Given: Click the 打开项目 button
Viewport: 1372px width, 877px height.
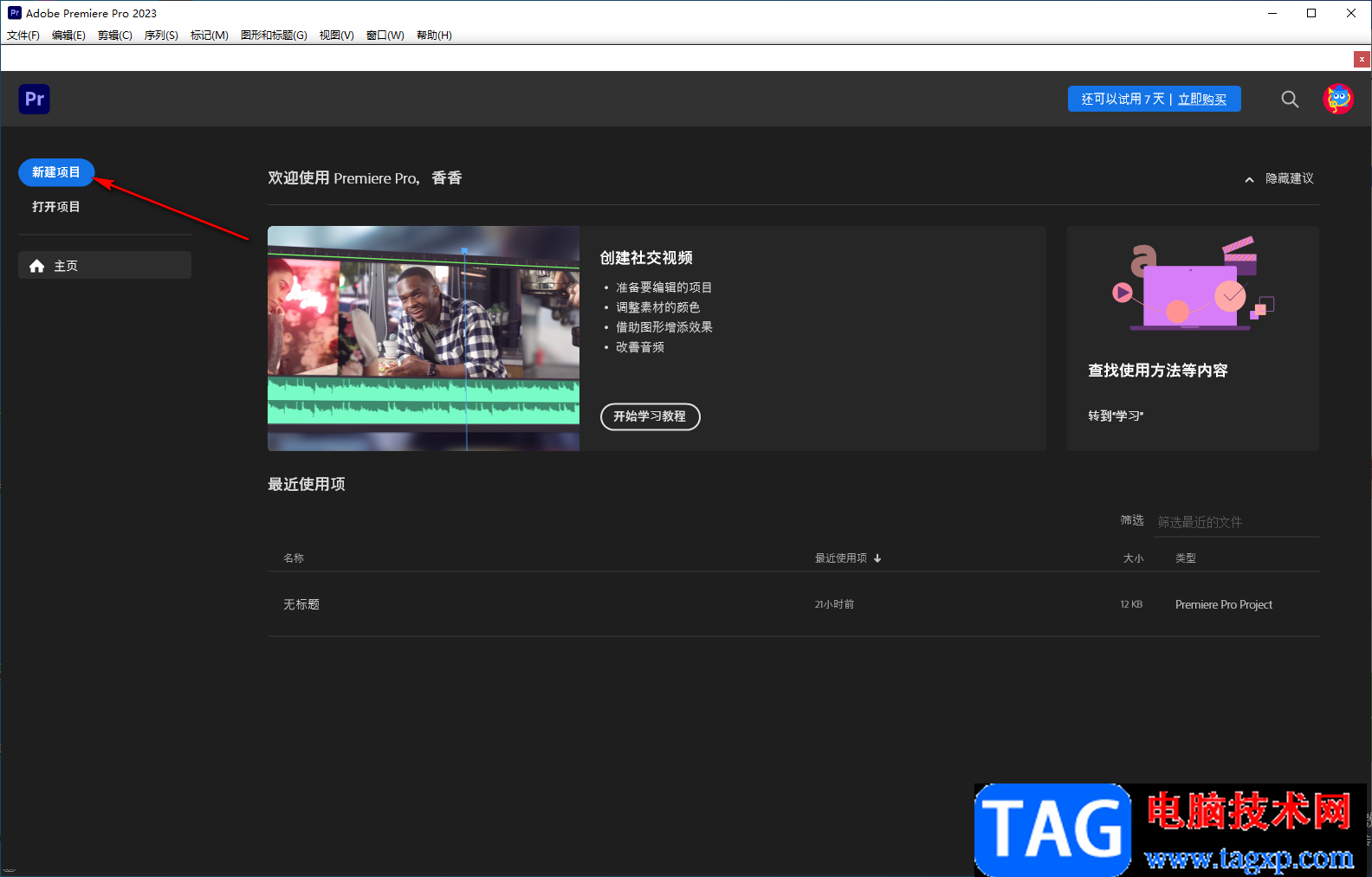Looking at the screenshot, I should [x=56, y=207].
